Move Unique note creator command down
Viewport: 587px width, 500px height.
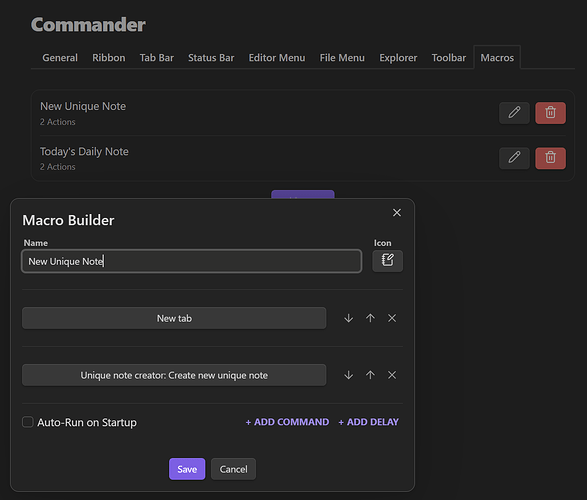349,375
